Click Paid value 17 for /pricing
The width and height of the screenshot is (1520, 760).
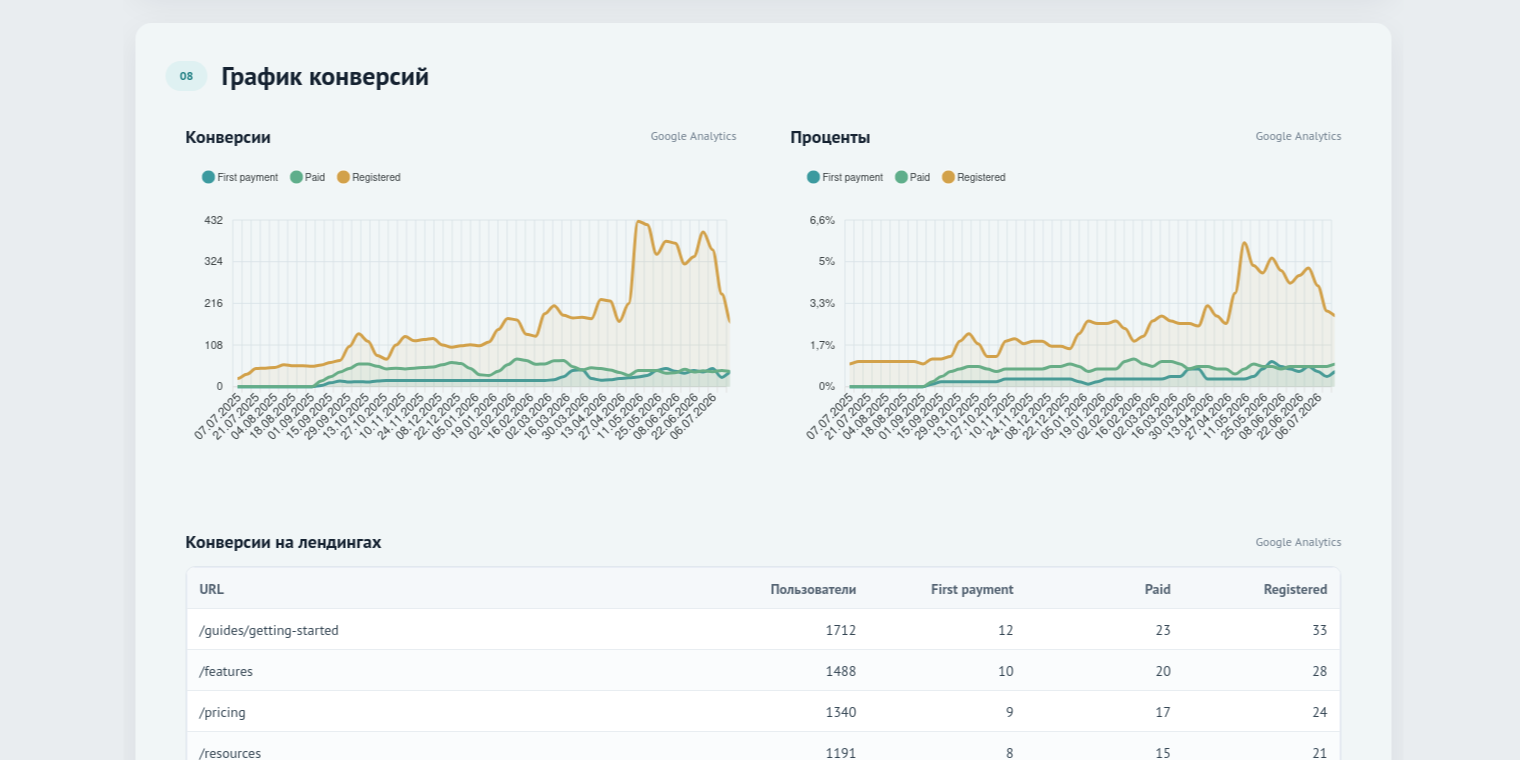coord(1163,712)
